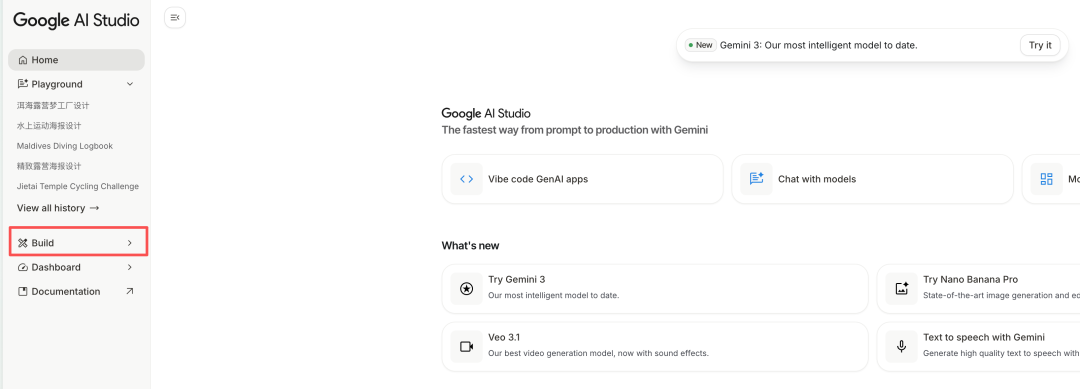Click the Dashboard gauge icon
This screenshot has height=389, width=1080.
23,267
